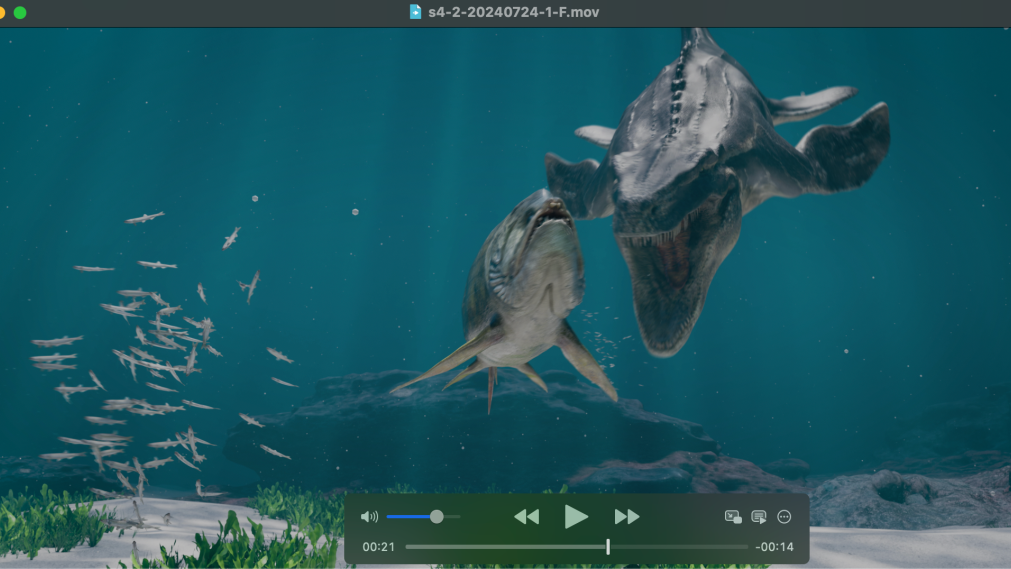1011x569 pixels.
Task: Click the movie file icon in title bar
Action: point(415,12)
